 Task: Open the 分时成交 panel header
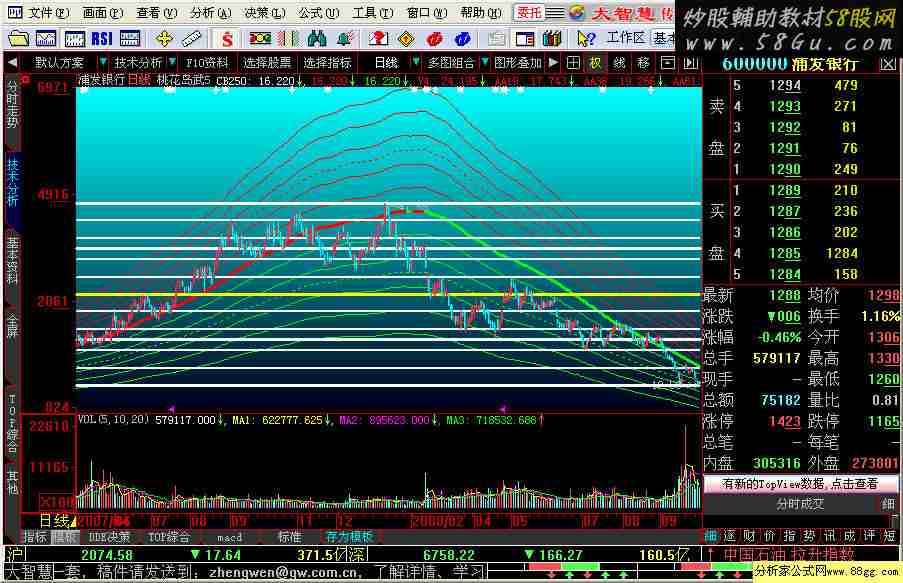(x=799, y=504)
